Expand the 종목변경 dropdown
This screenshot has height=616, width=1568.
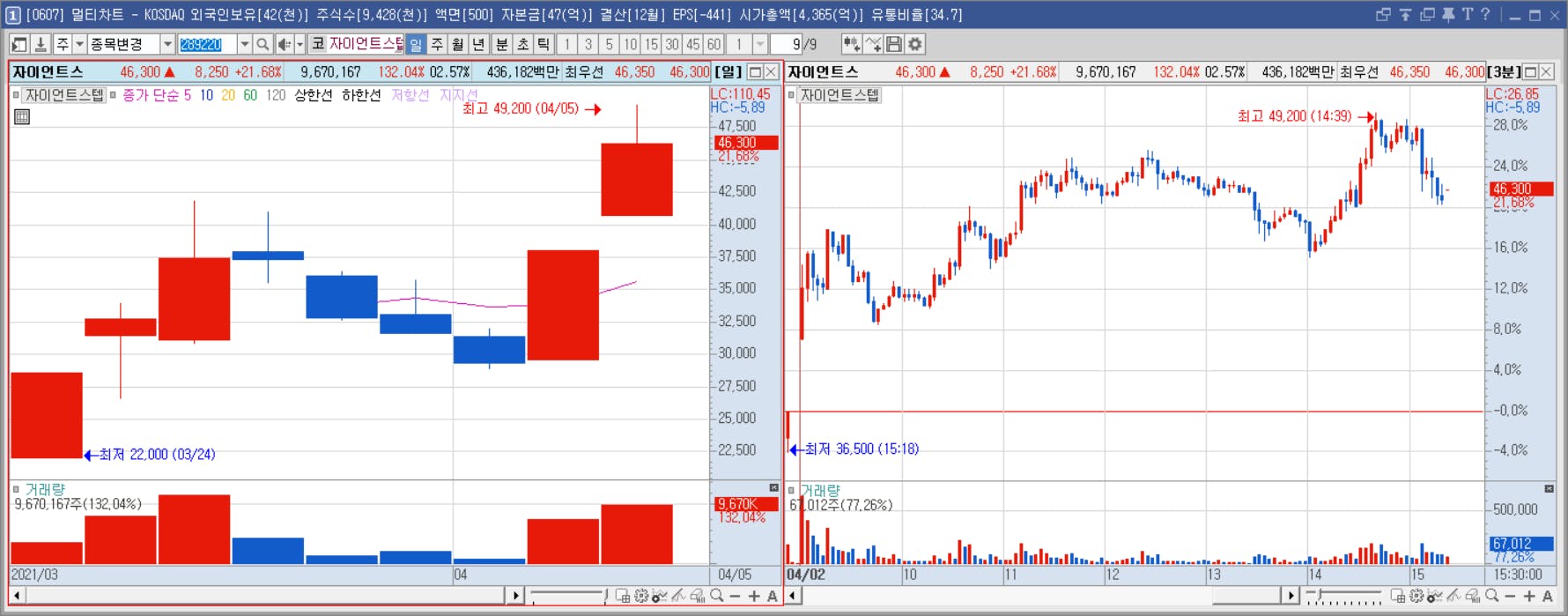pyautogui.click(x=166, y=44)
